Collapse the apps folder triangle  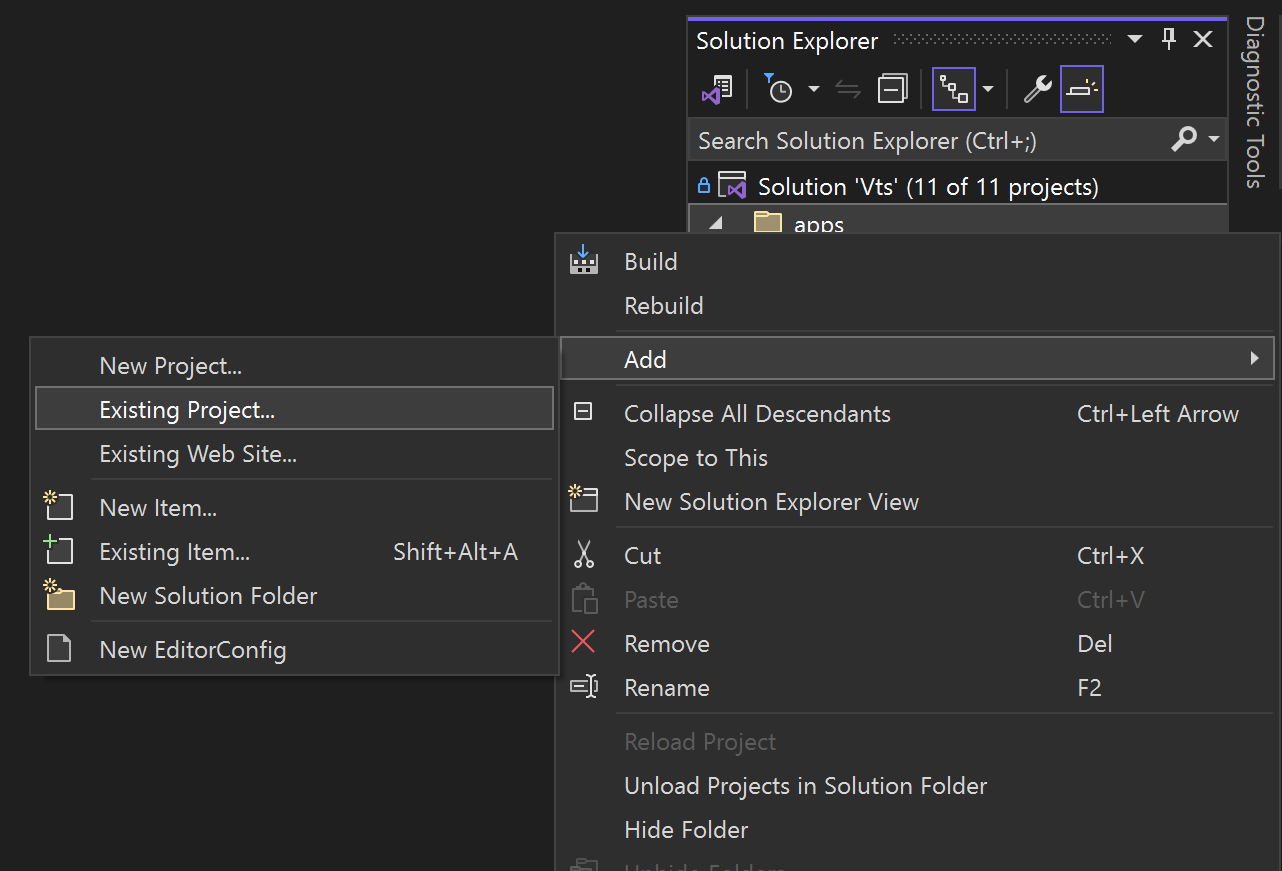[714, 224]
